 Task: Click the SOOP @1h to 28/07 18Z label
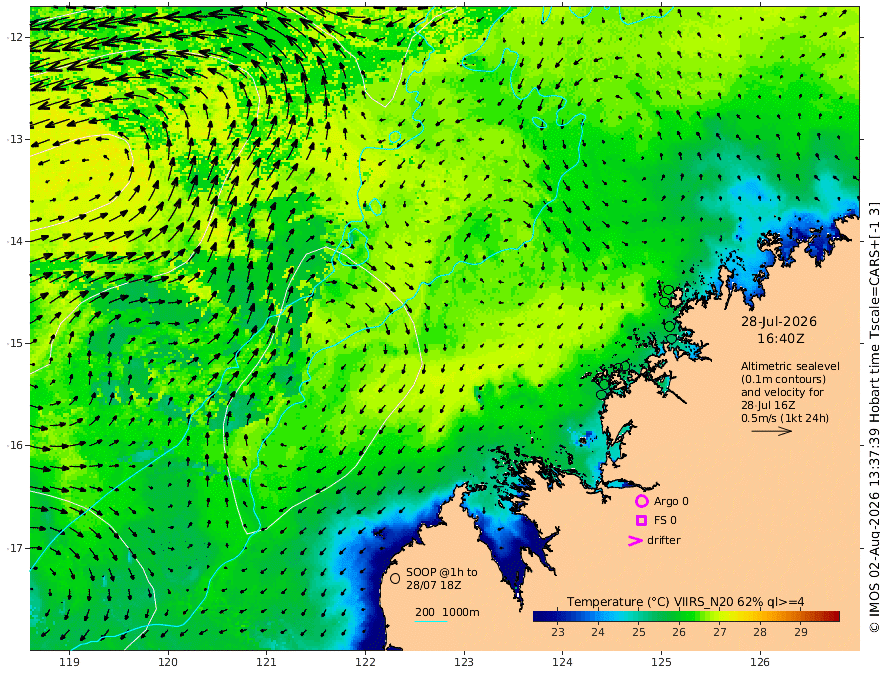click(x=442, y=578)
